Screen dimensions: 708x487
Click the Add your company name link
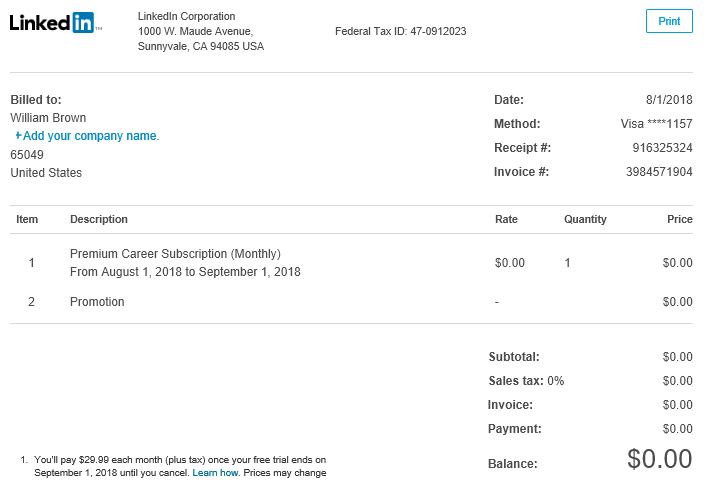click(x=87, y=136)
